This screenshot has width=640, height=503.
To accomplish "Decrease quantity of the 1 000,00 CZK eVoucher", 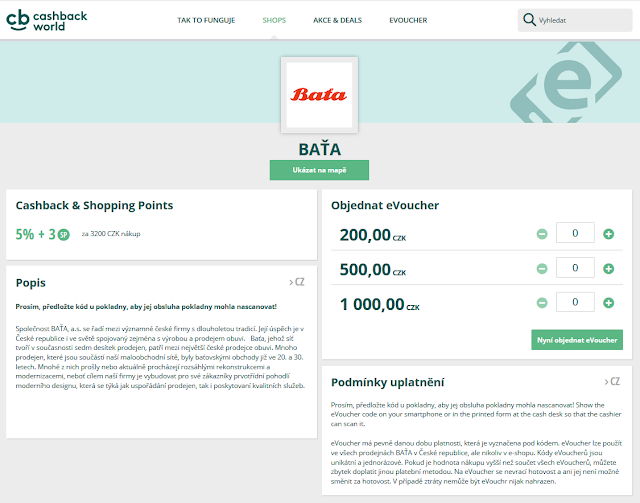I will [x=542, y=303].
